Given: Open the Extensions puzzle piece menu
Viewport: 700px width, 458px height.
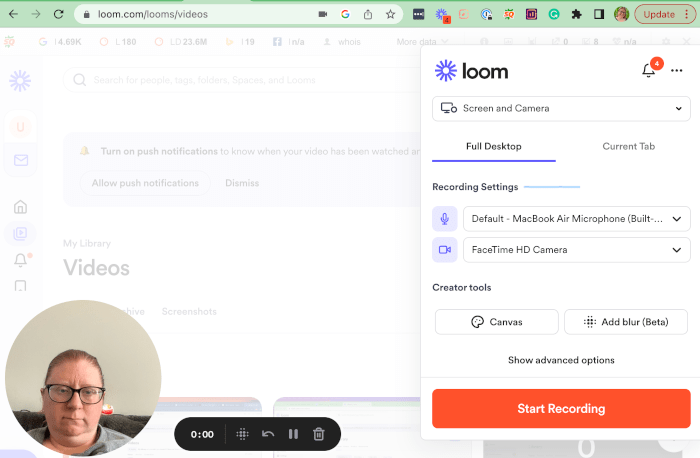Looking at the screenshot, I should (576, 14).
